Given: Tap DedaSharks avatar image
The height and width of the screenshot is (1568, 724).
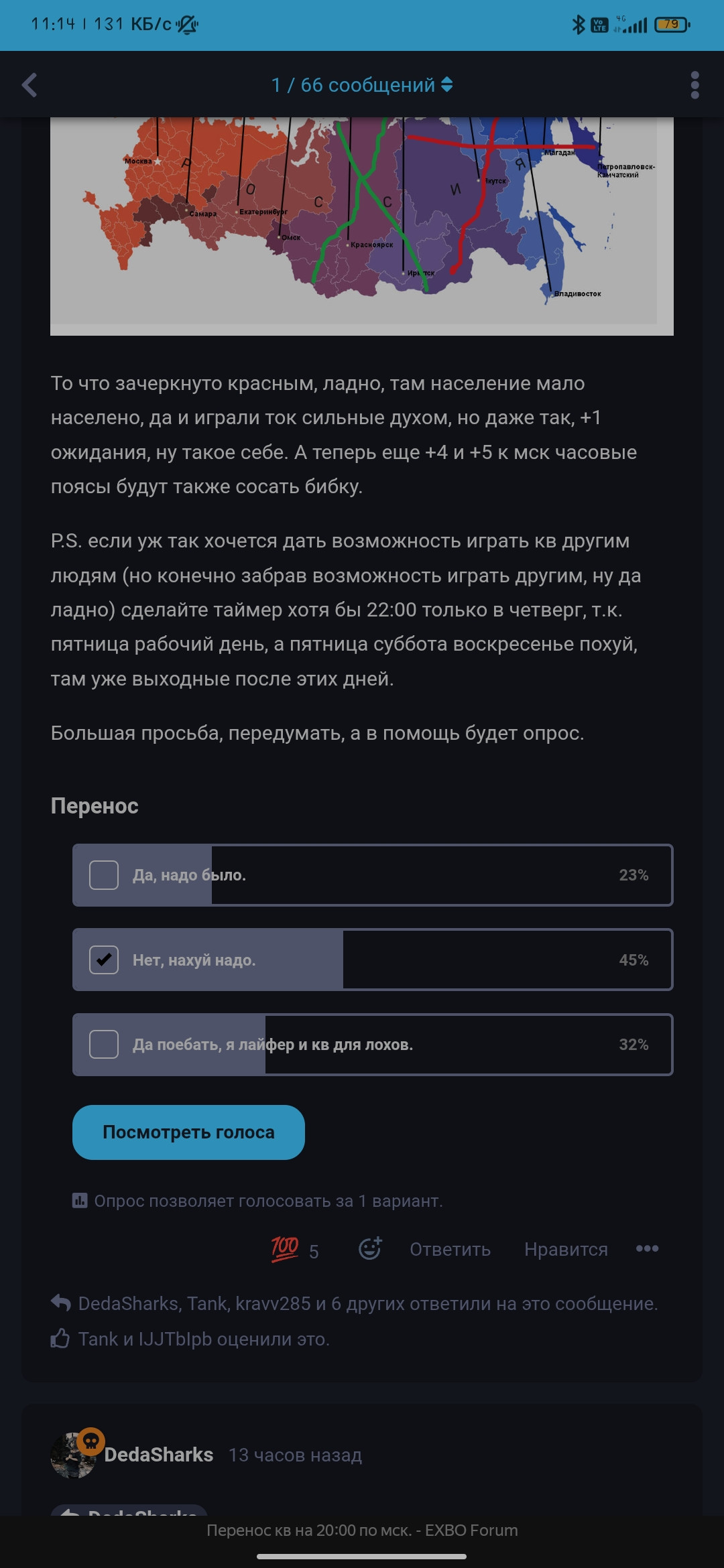Looking at the screenshot, I should tap(73, 1455).
